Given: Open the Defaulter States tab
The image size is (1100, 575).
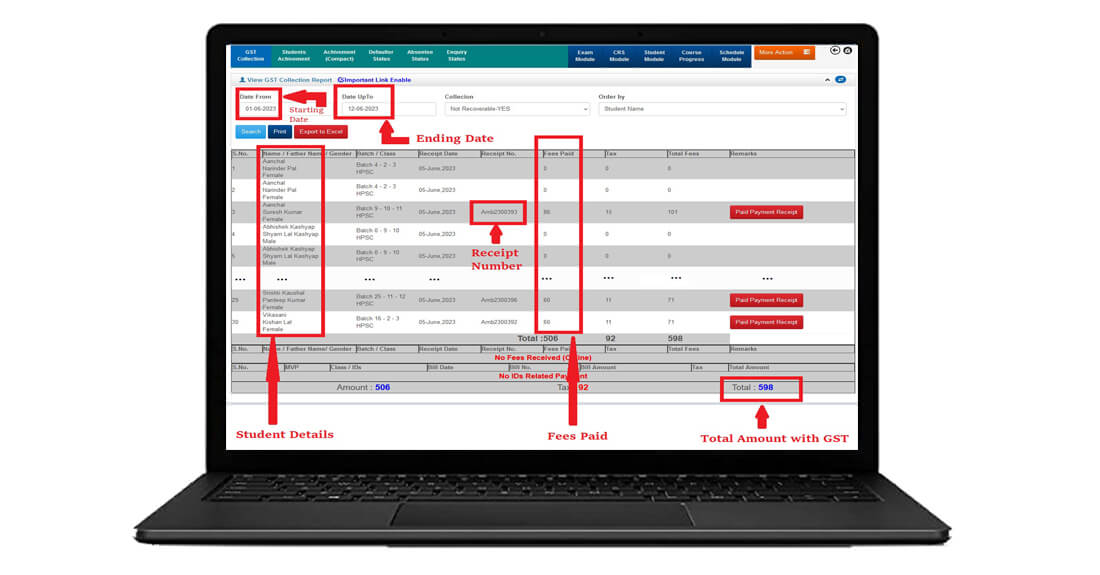Looking at the screenshot, I should click(x=380, y=55).
